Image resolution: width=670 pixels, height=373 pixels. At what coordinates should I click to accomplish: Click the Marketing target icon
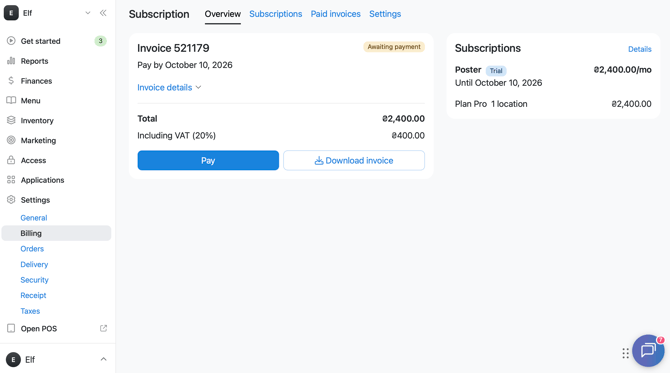11,140
